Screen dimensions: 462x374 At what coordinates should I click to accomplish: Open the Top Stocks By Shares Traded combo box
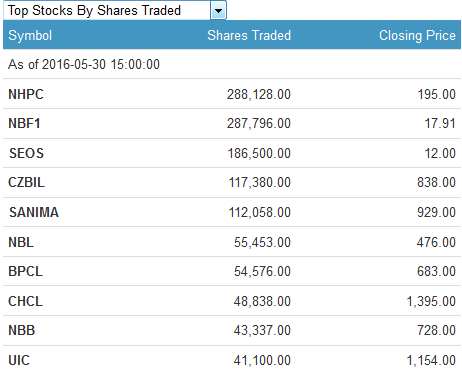pos(115,10)
